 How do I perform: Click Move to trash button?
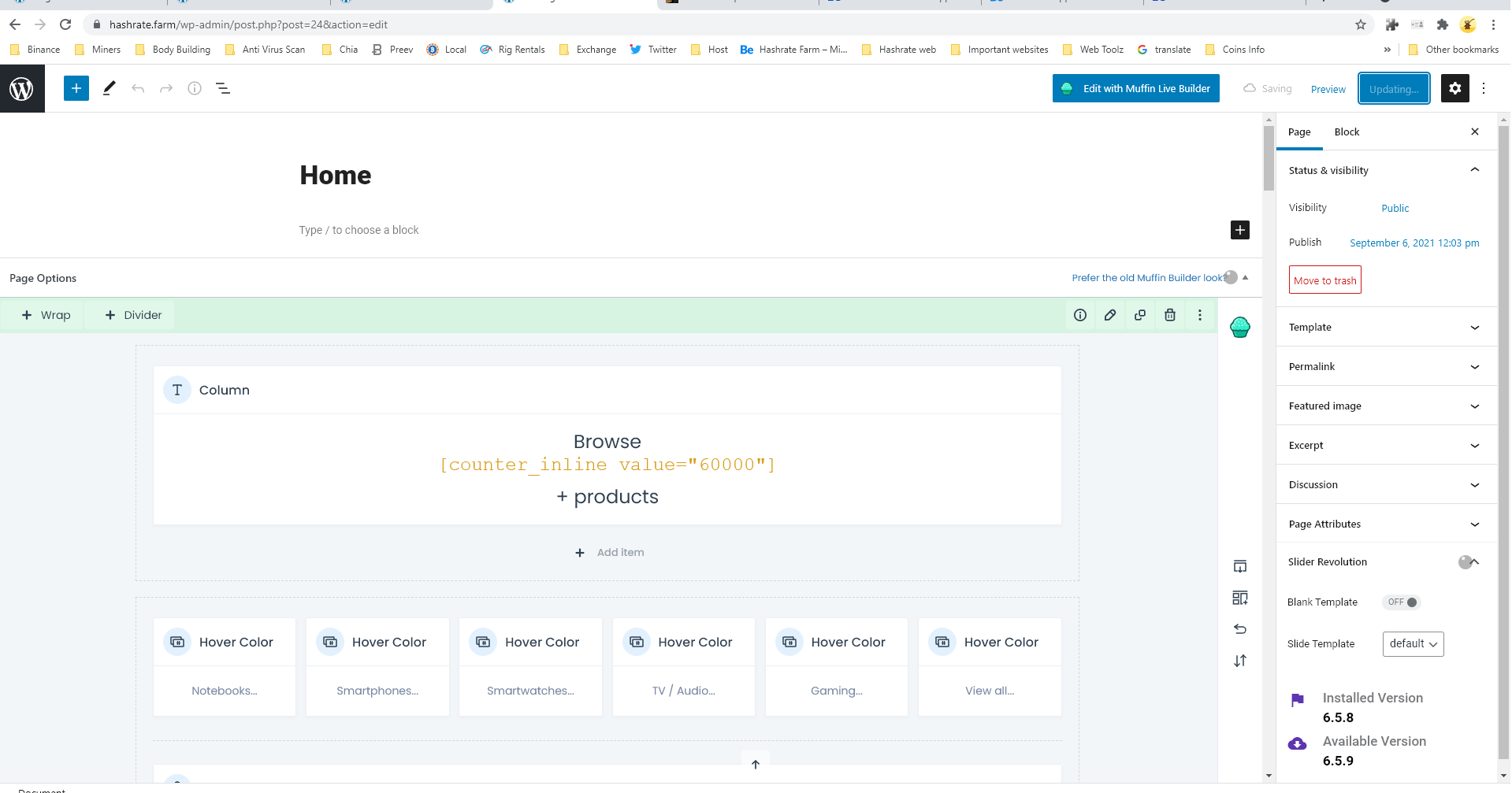point(1325,280)
